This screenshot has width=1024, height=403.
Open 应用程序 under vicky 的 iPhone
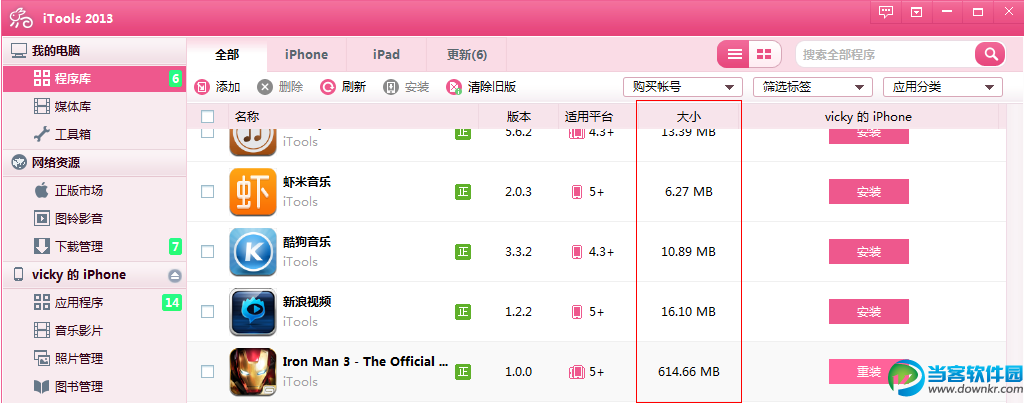tap(93, 302)
